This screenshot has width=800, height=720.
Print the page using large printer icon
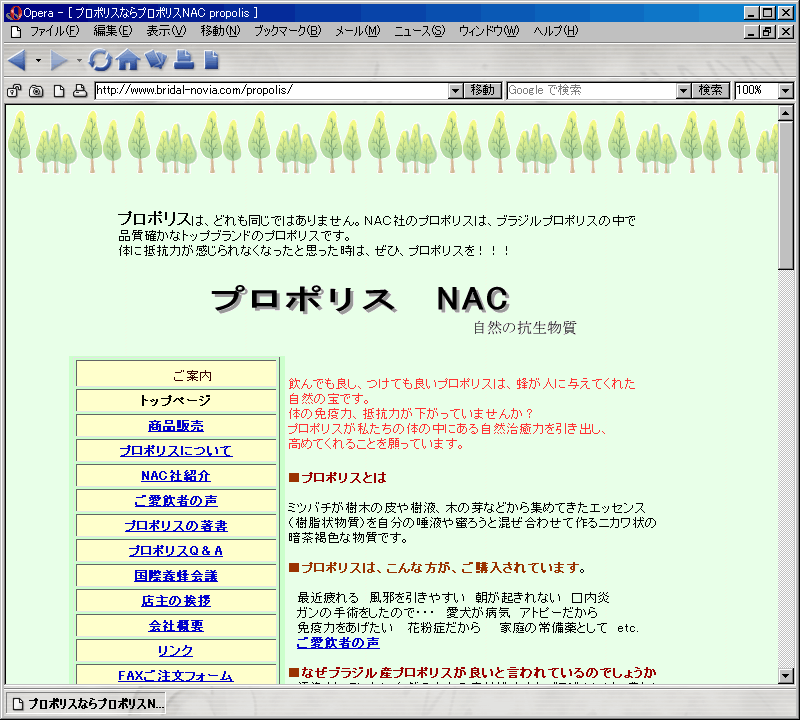[x=184, y=60]
